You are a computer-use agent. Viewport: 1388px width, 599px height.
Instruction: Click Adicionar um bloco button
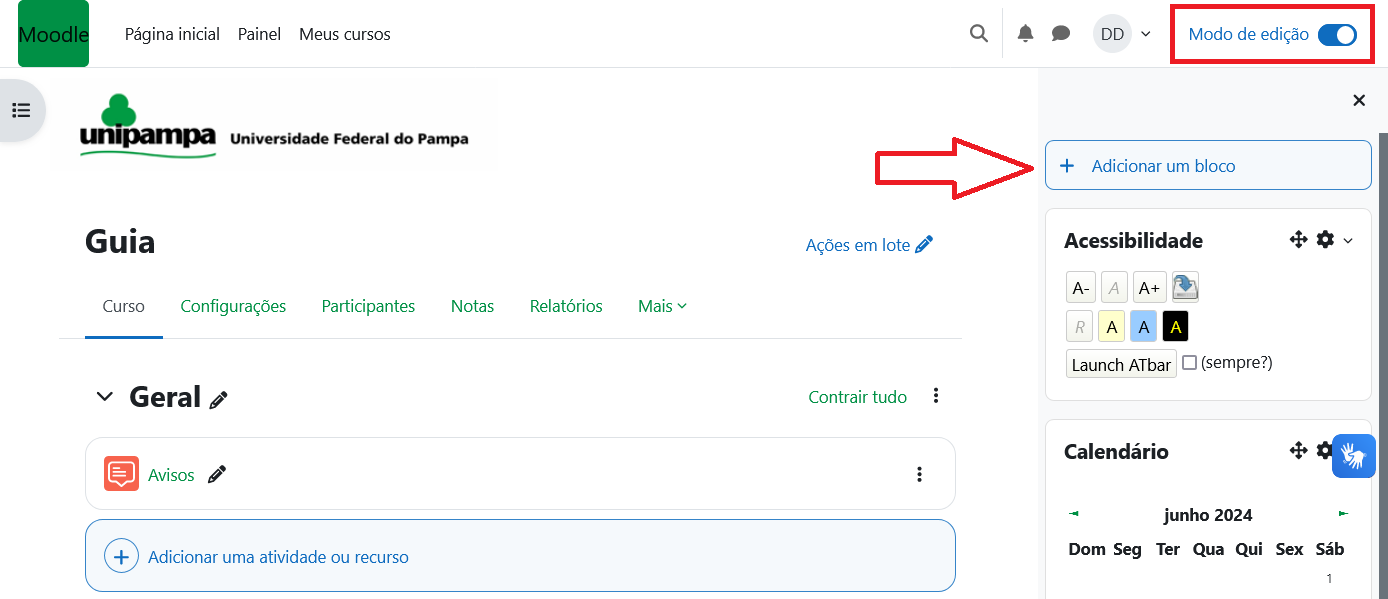click(1207, 166)
